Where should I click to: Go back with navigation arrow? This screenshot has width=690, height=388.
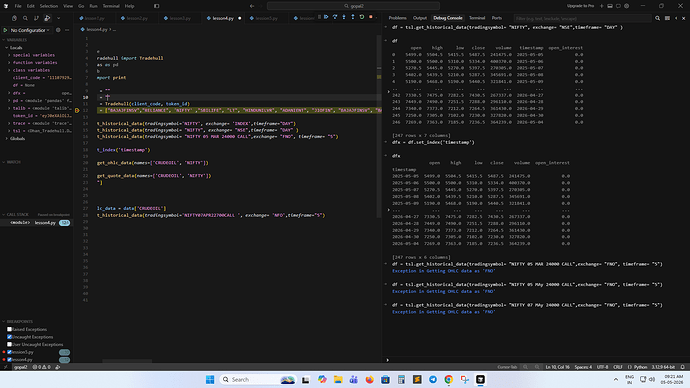tap(252, 6)
